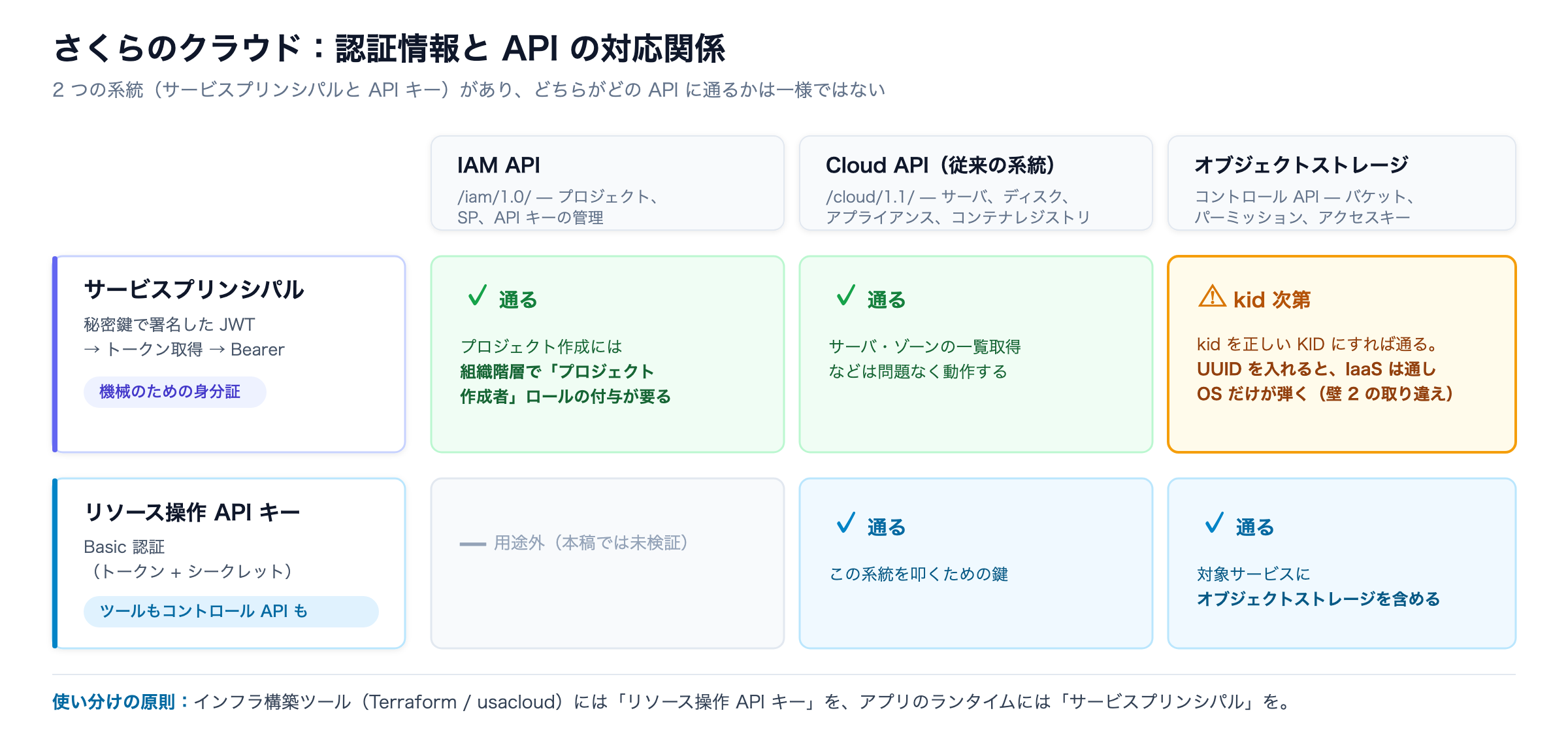This screenshot has width=1568, height=732.
Task: Click the 'リソース操作 API キー' row heading
Action: (192, 512)
